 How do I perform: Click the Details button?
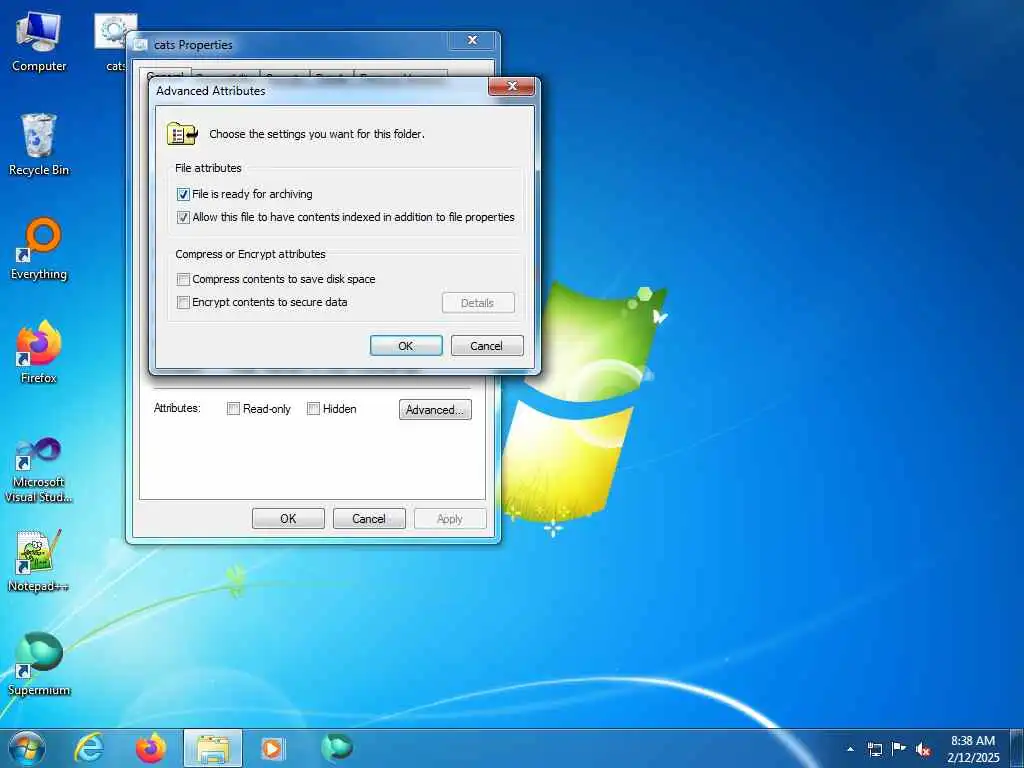pos(478,303)
